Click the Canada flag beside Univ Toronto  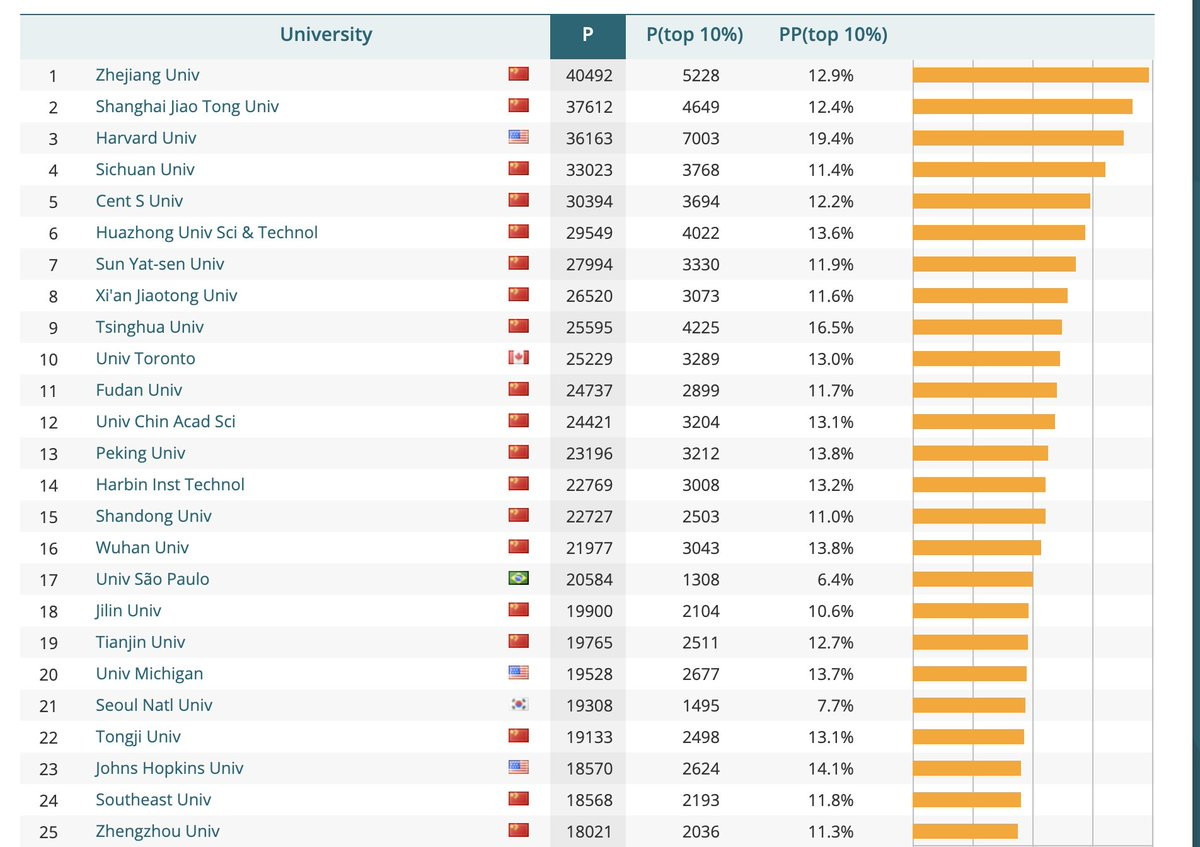518,358
